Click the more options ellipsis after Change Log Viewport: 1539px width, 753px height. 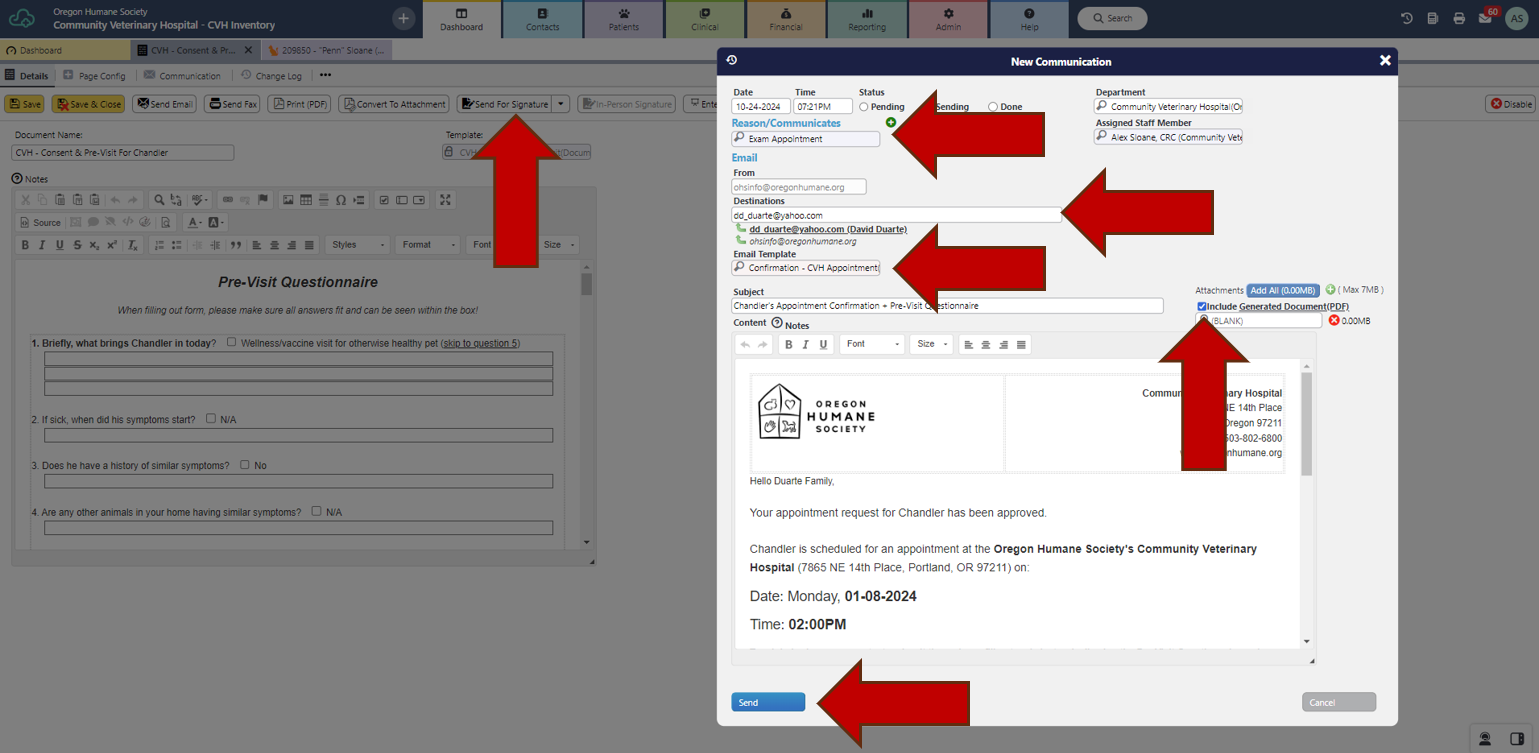click(x=325, y=75)
